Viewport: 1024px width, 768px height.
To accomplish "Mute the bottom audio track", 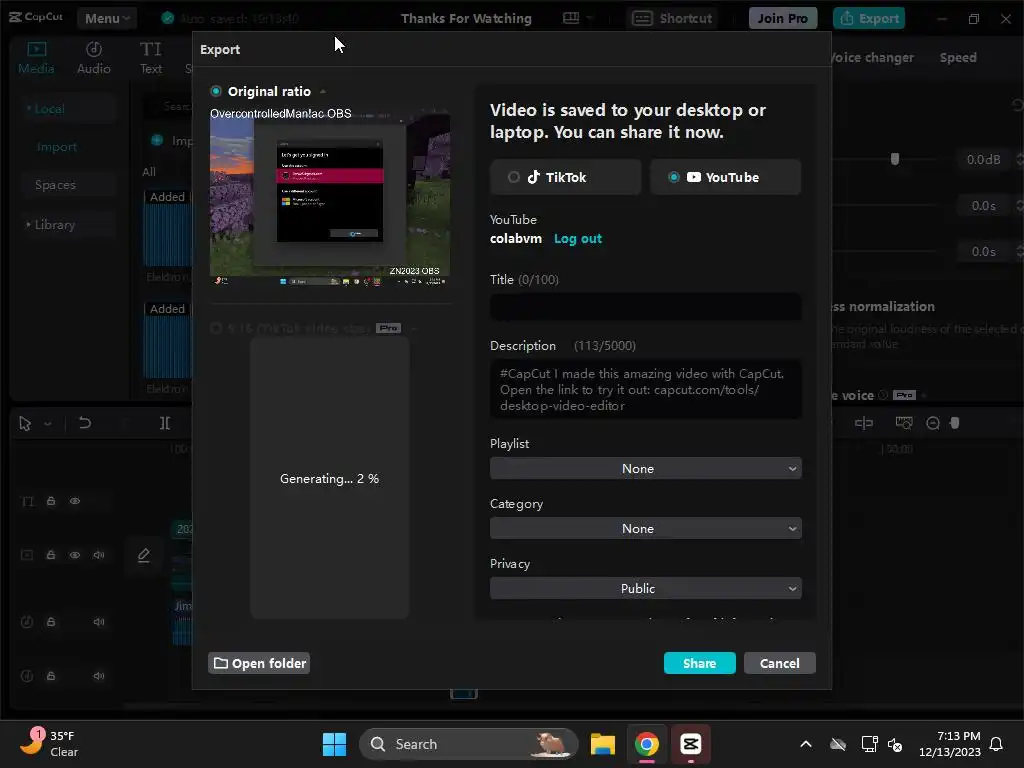I will 99,676.
